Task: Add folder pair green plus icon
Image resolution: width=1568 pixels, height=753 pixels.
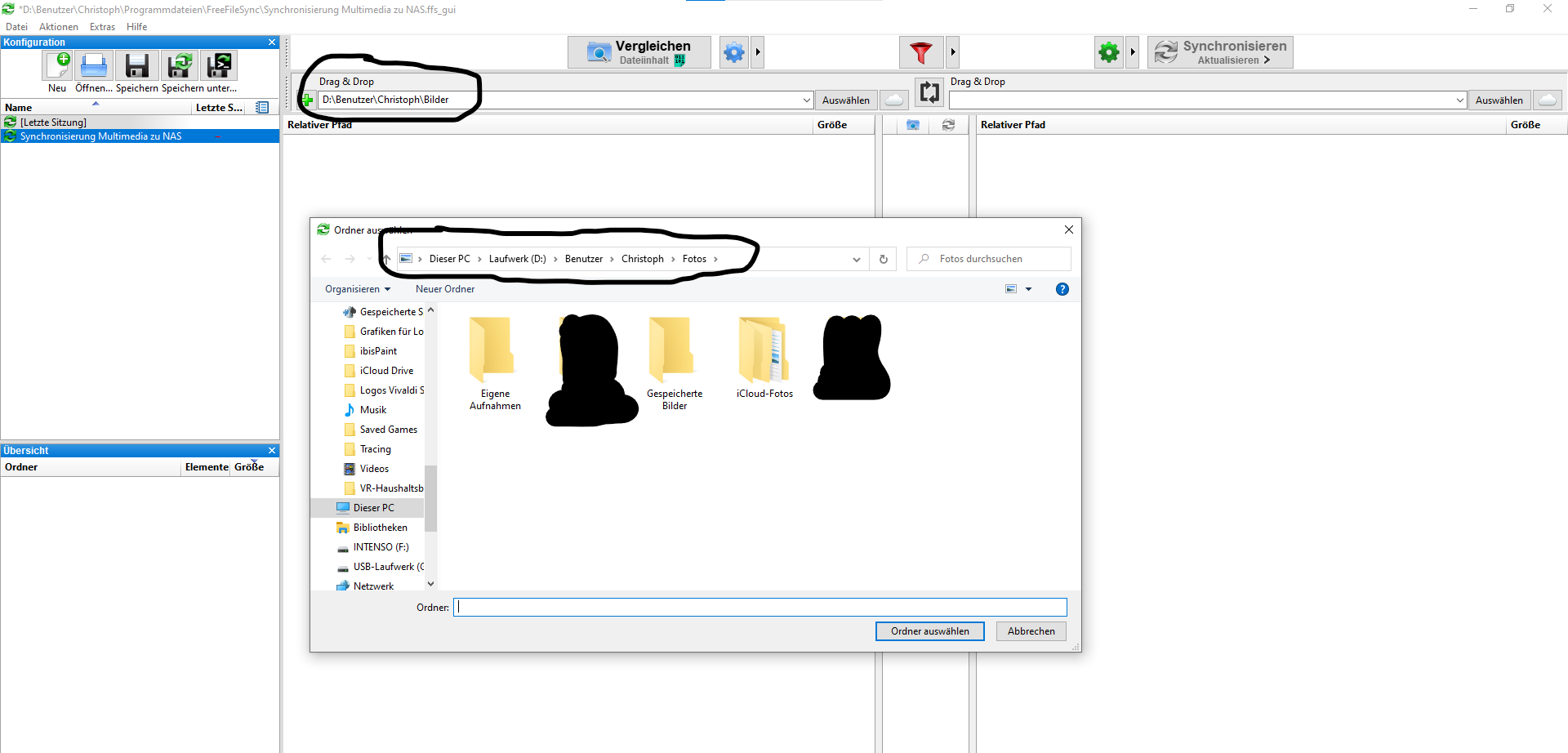Action: click(308, 100)
